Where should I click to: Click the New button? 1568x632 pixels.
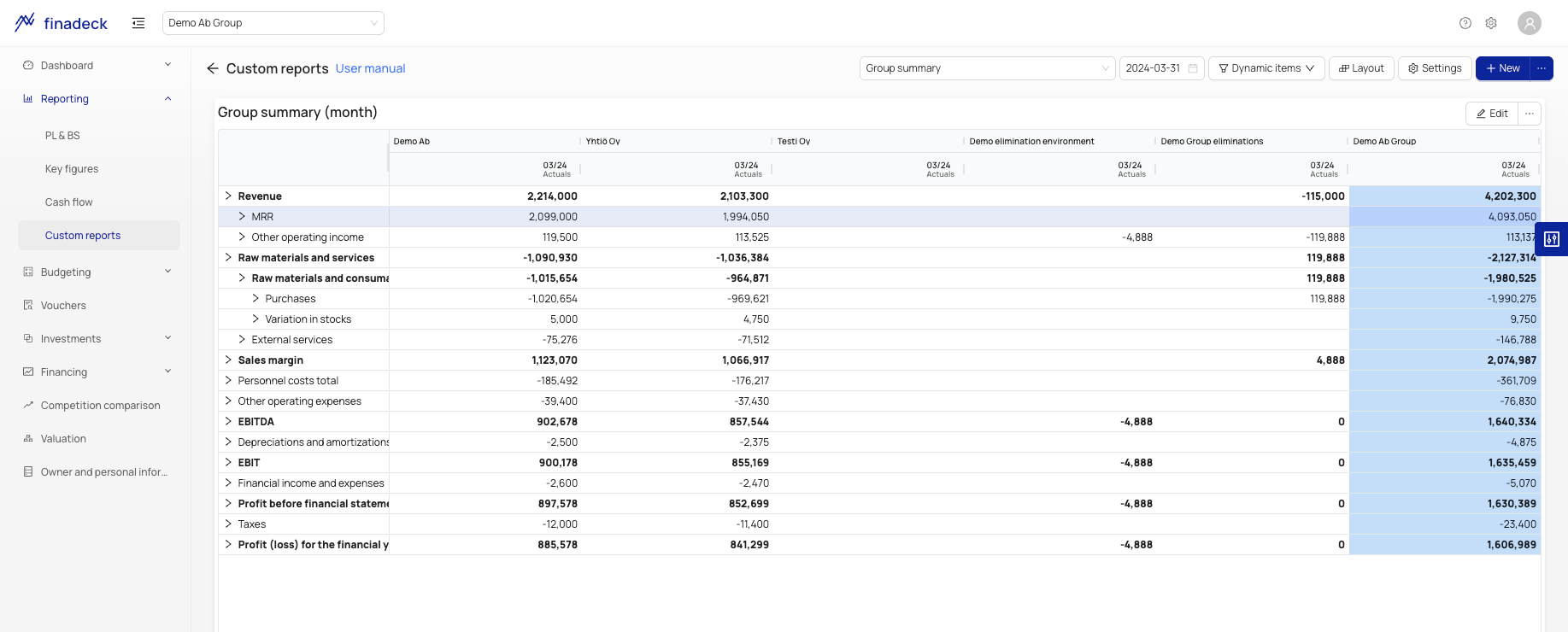pyautogui.click(x=1503, y=68)
